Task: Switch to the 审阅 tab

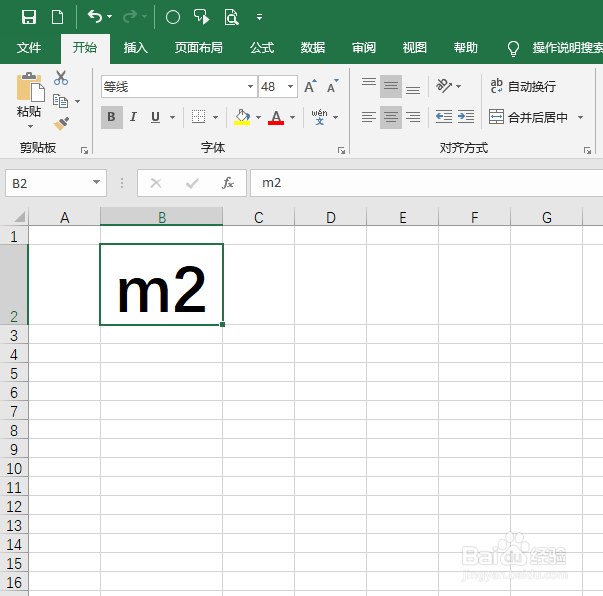Action: pos(363,48)
